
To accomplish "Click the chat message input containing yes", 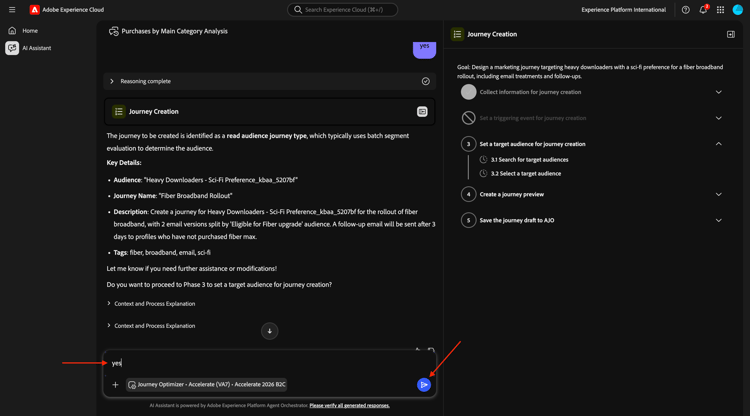I will pyautogui.click(x=269, y=363).
